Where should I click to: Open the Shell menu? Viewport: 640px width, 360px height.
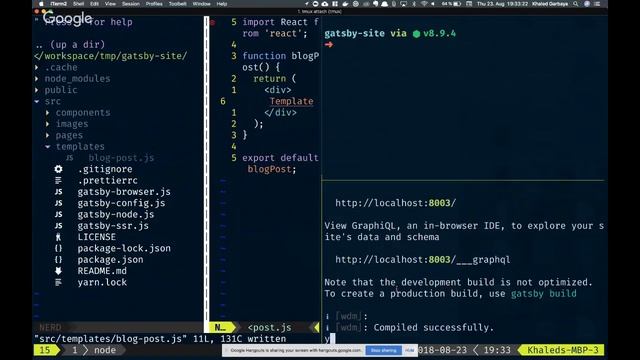pyautogui.click(x=78, y=4)
